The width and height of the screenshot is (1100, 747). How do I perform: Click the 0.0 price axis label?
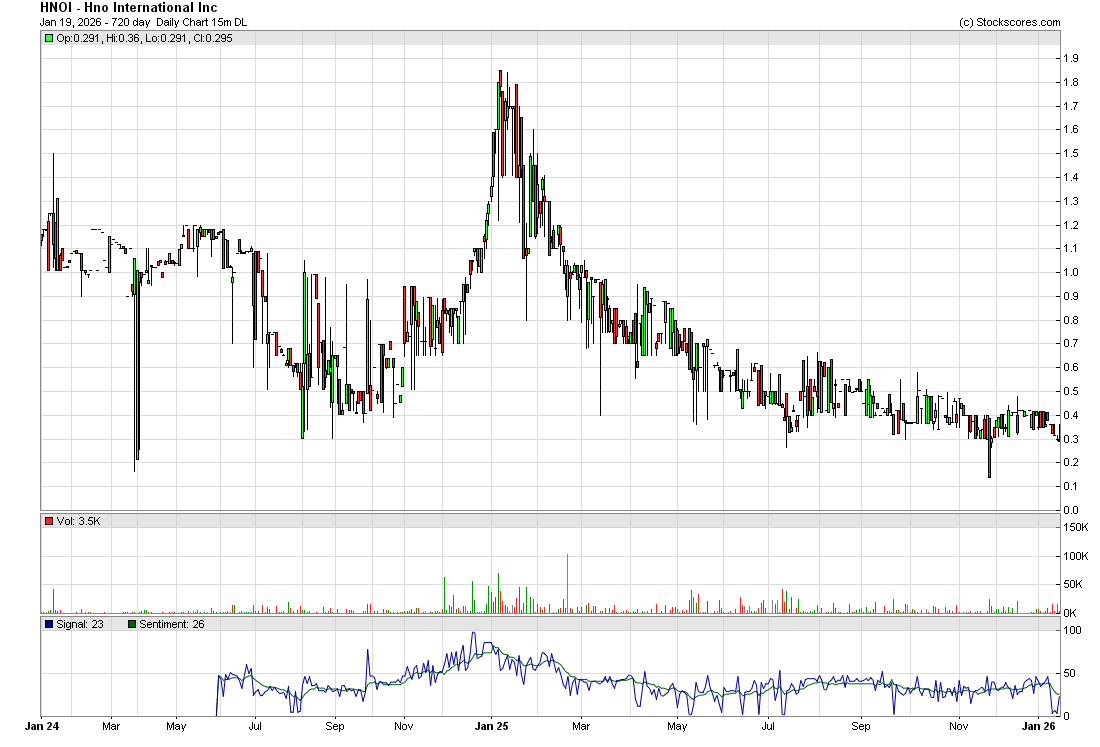1070,510
